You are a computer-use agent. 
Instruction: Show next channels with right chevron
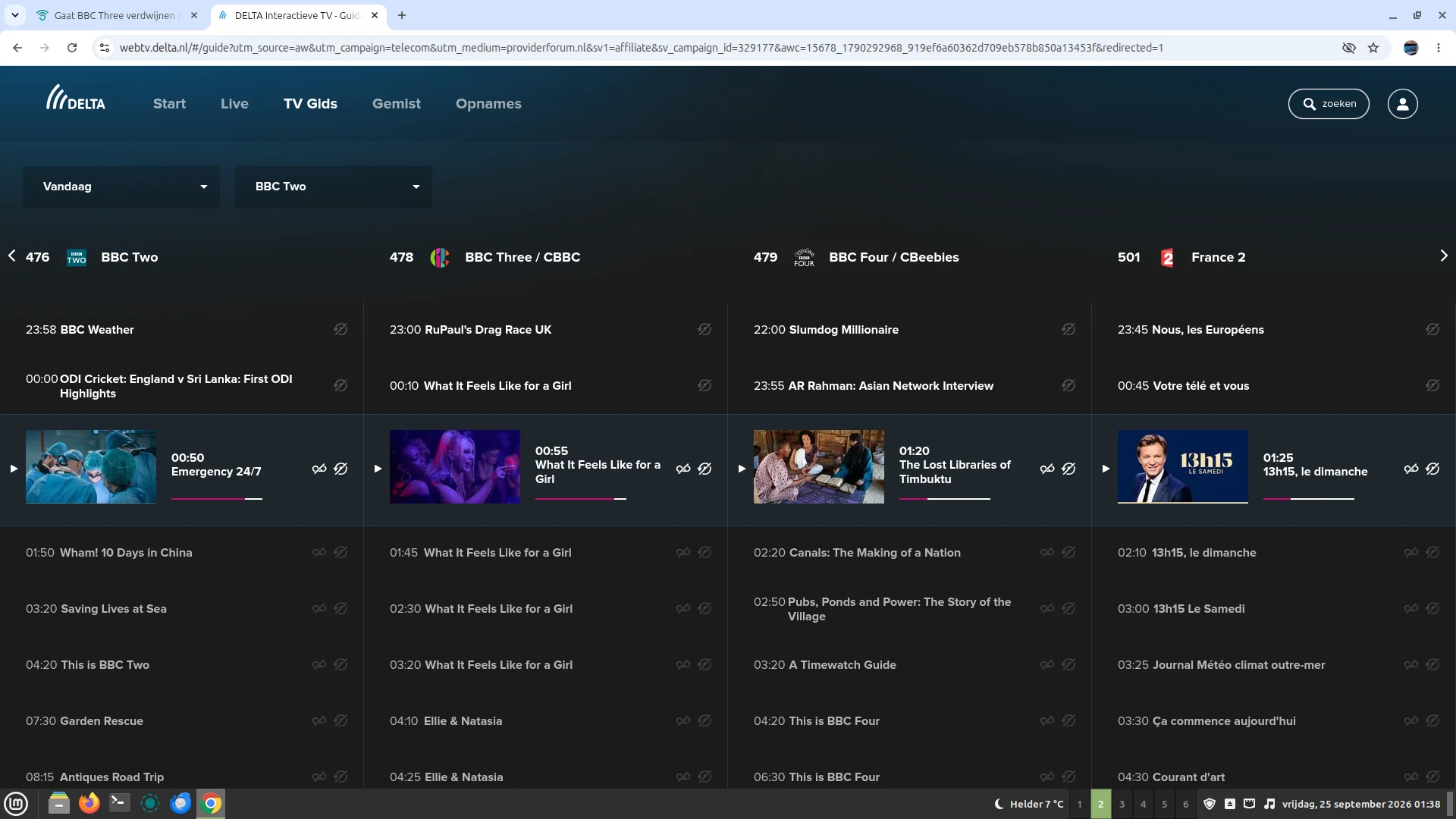point(1444,256)
